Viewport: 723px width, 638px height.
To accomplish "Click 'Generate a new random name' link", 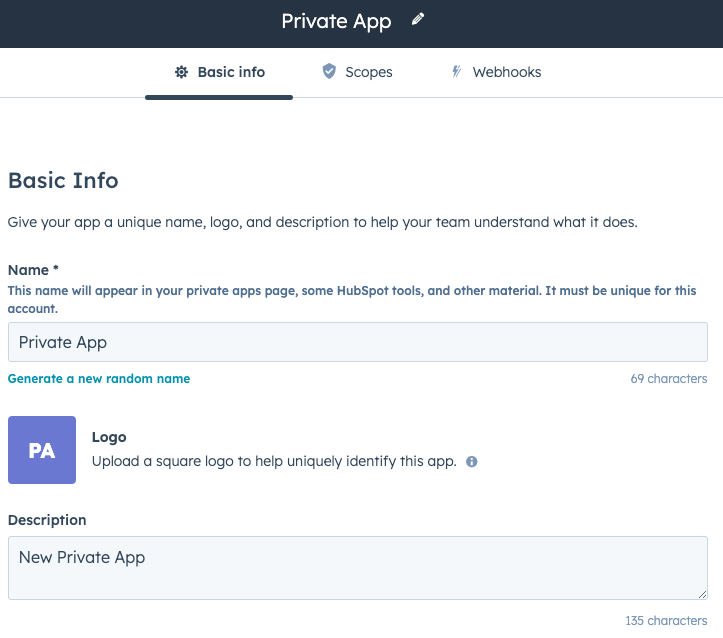I will pyautogui.click(x=99, y=379).
